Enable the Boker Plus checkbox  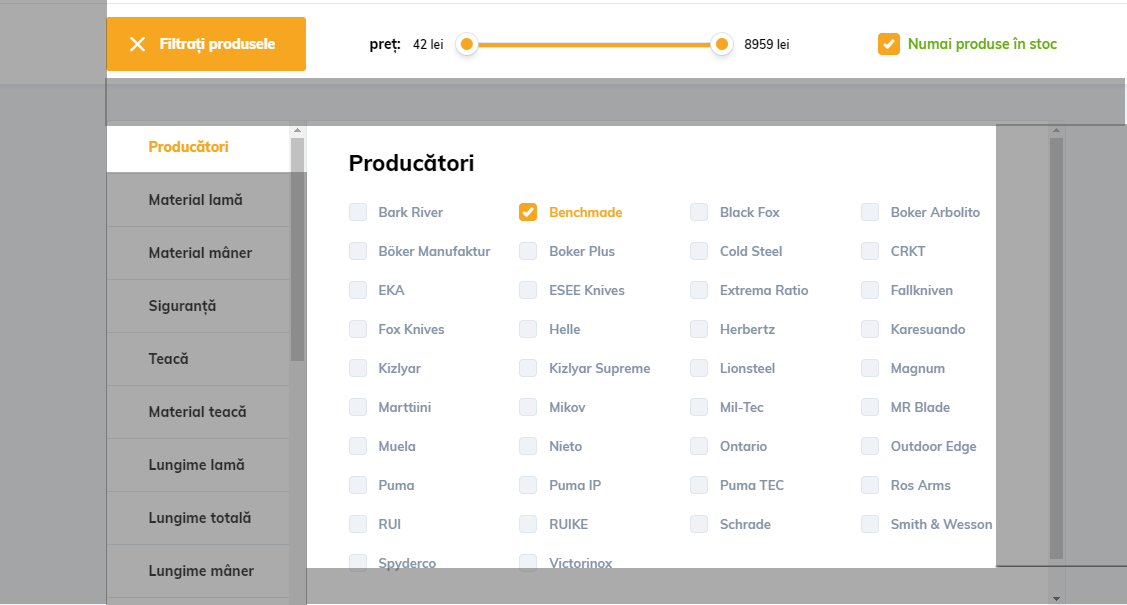click(528, 251)
